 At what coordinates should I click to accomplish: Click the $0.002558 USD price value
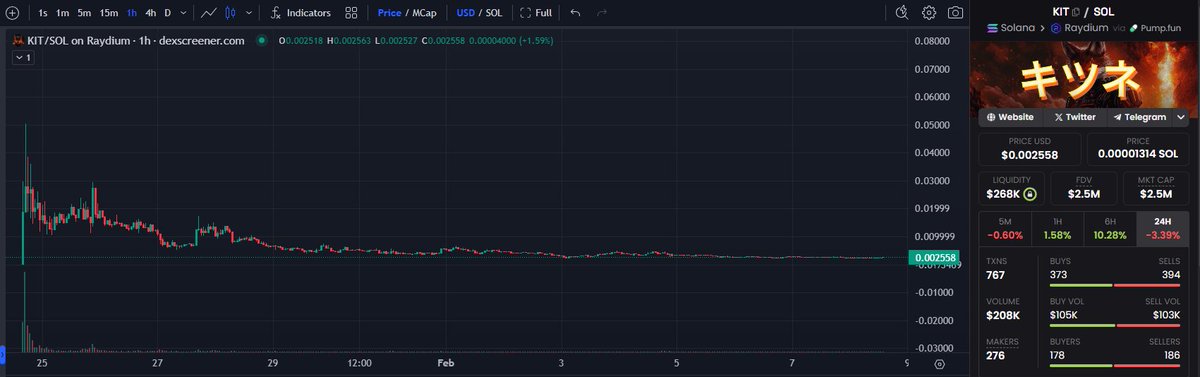(x=1030, y=155)
